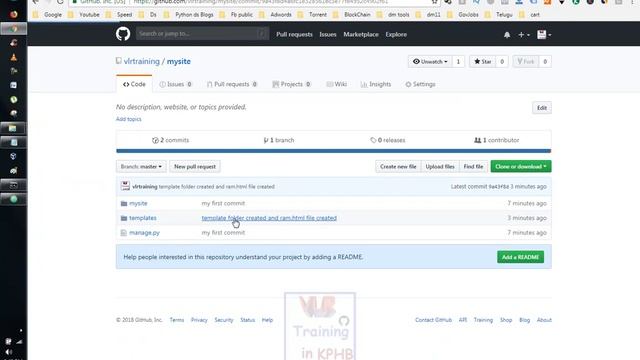
Task: Open the notifications bell
Action: pos(507,35)
